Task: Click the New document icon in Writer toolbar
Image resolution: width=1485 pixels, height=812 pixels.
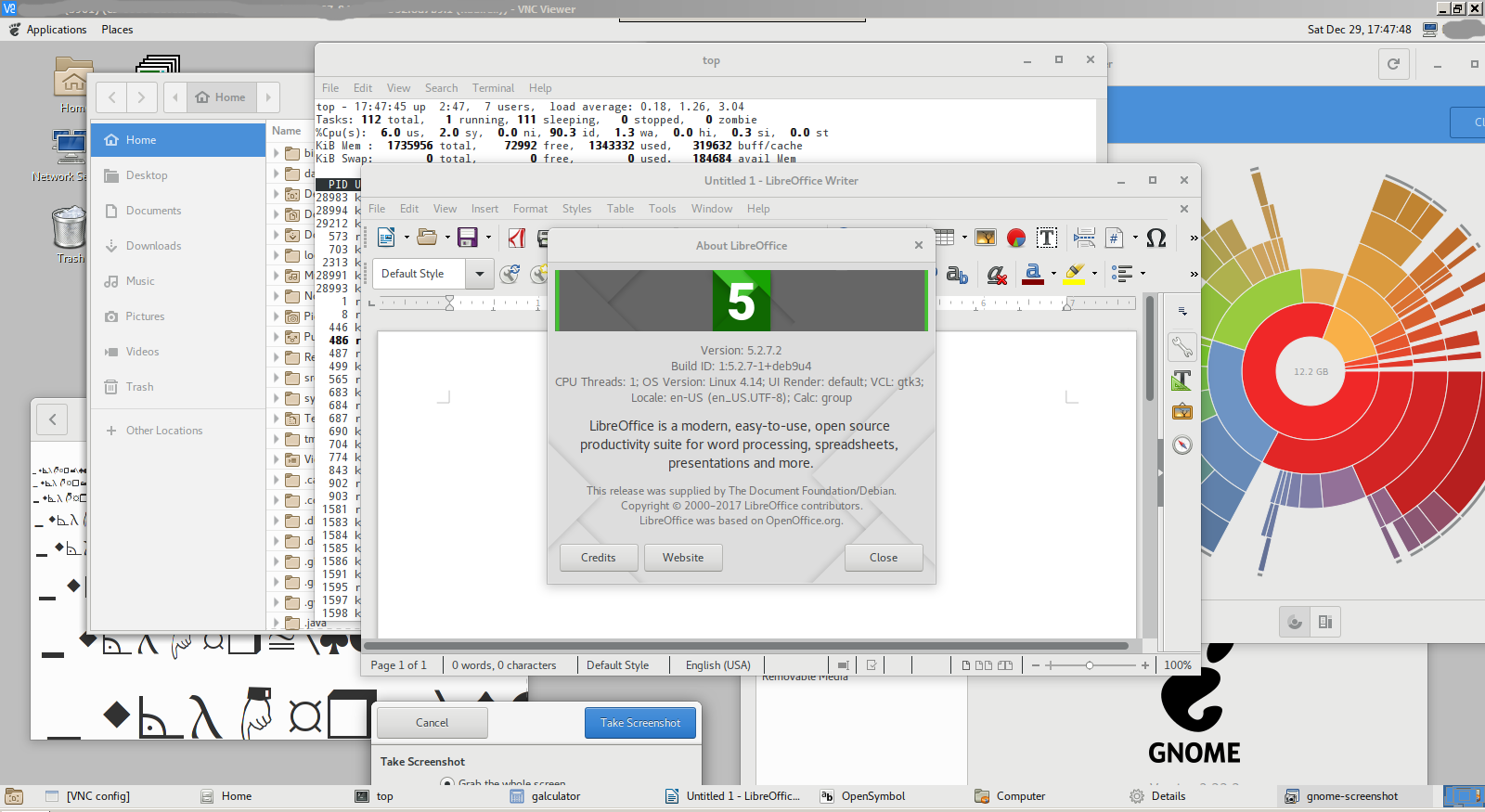Action: 386,238
